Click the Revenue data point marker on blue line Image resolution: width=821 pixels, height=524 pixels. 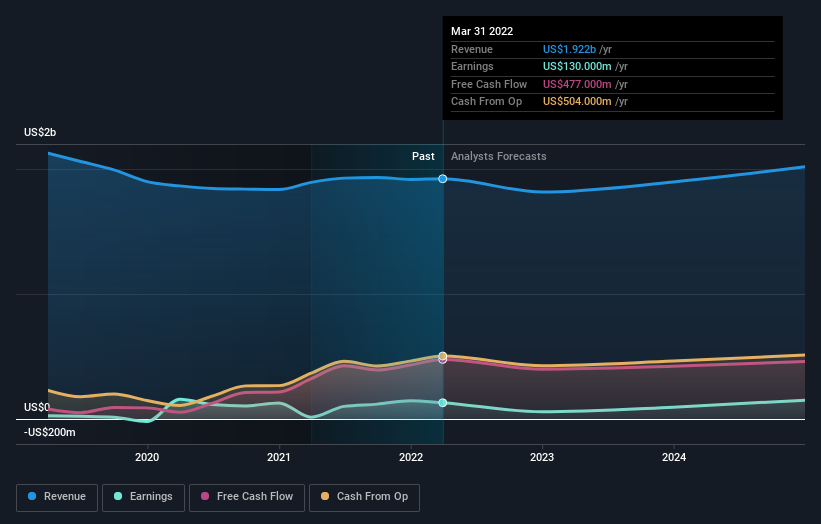[443, 179]
